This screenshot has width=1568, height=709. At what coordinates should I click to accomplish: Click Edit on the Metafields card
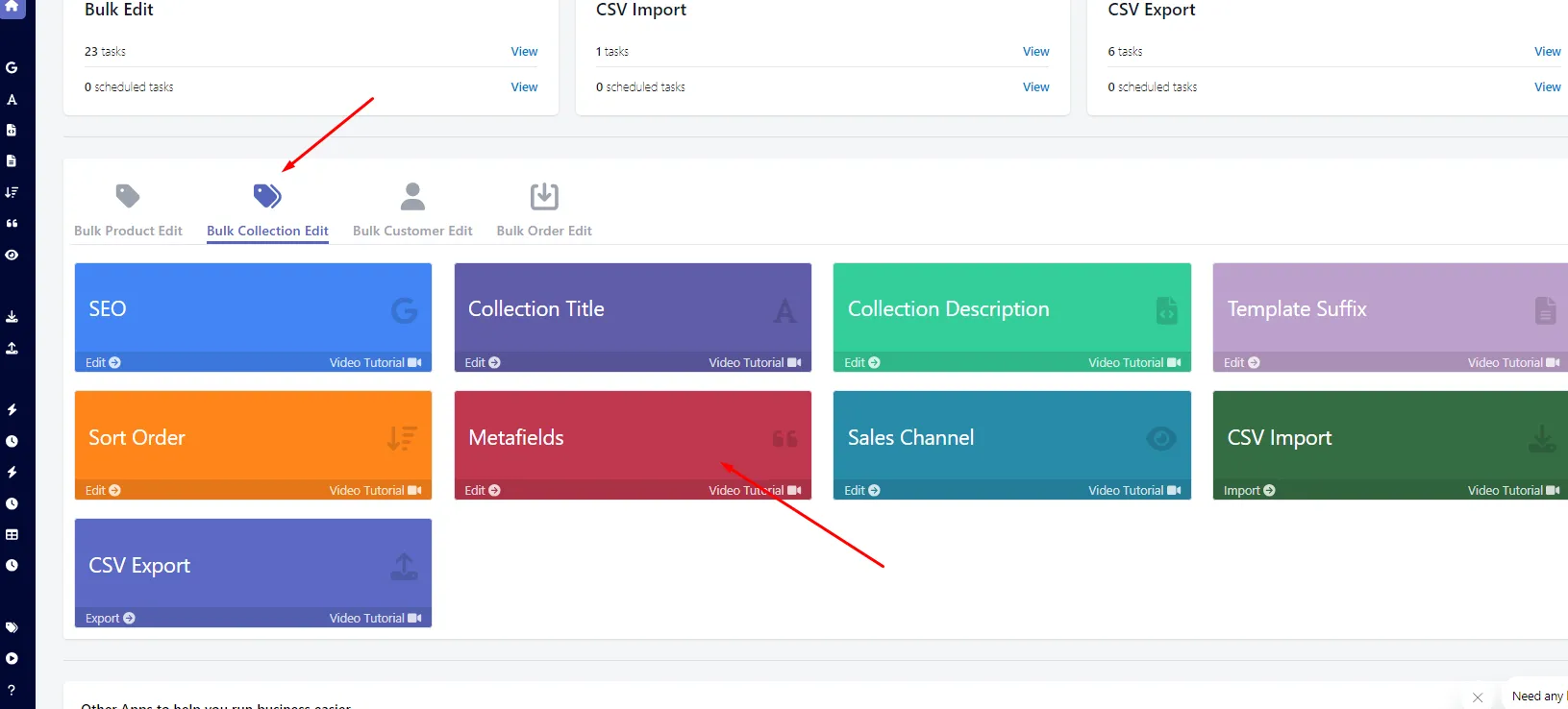coord(483,490)
